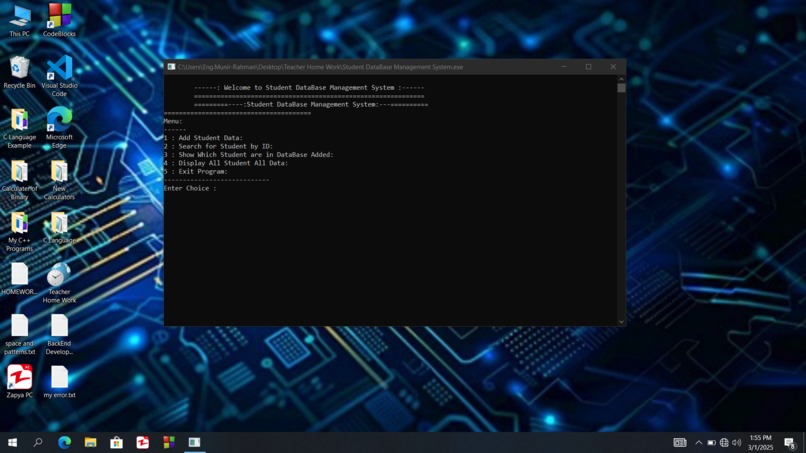Minimize the console window

pos(564,67)
